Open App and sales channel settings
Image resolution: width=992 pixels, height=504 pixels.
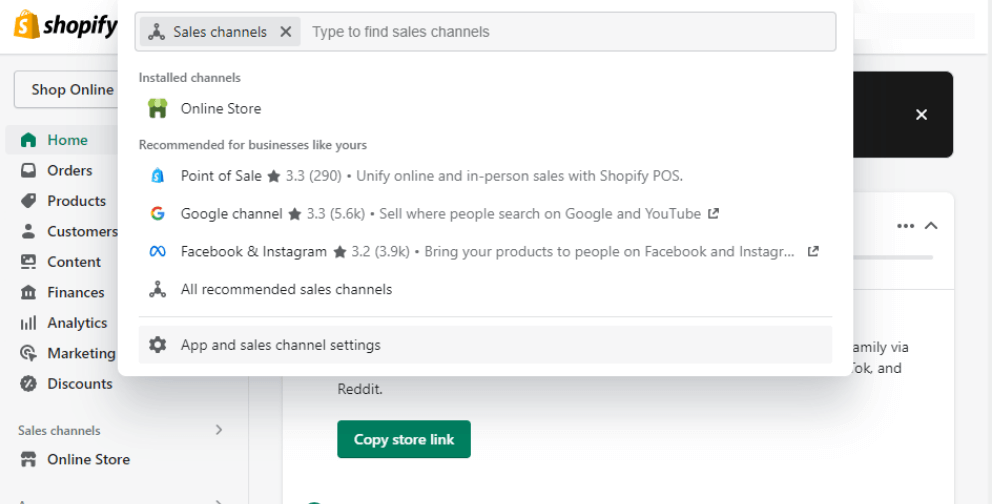point(485,345)
